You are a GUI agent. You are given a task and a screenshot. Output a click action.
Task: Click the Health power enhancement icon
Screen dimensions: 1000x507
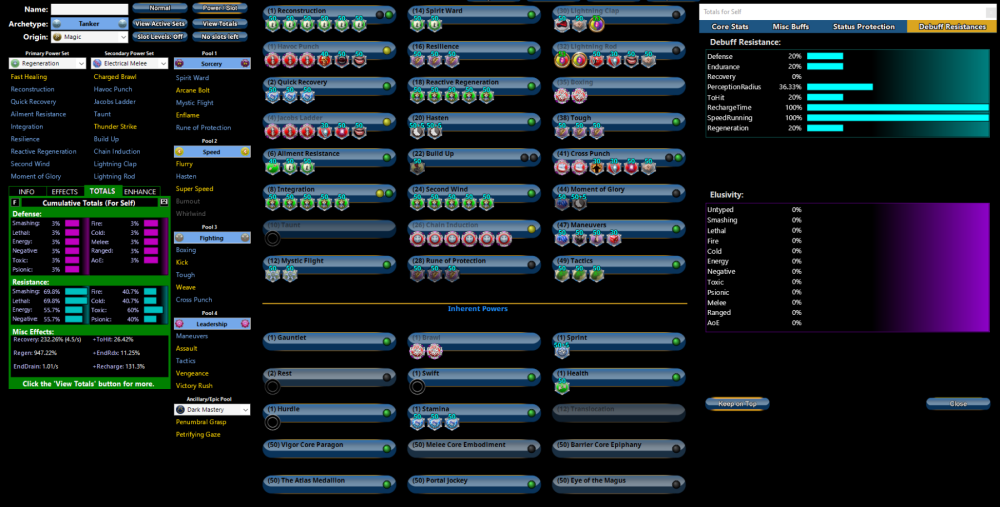563,386
